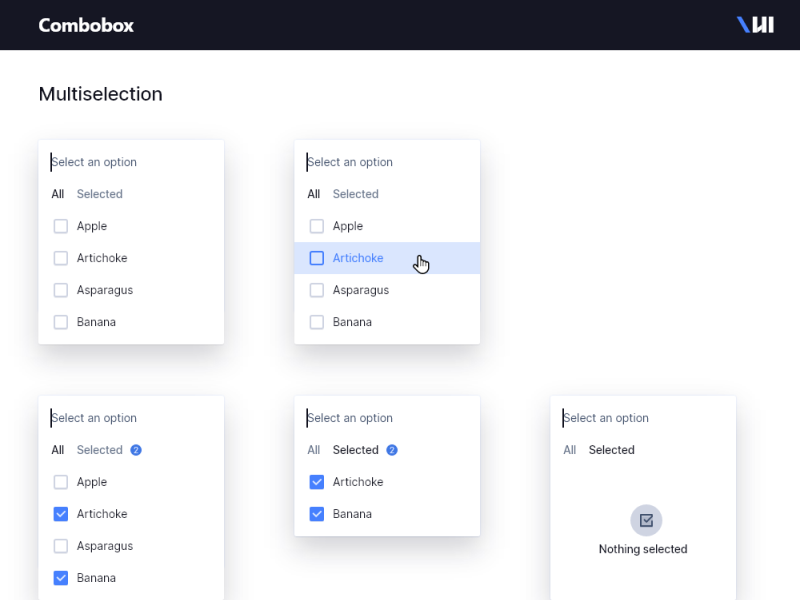
Task: Switch to Selected tab in top-left combobox
Action: 99,194
